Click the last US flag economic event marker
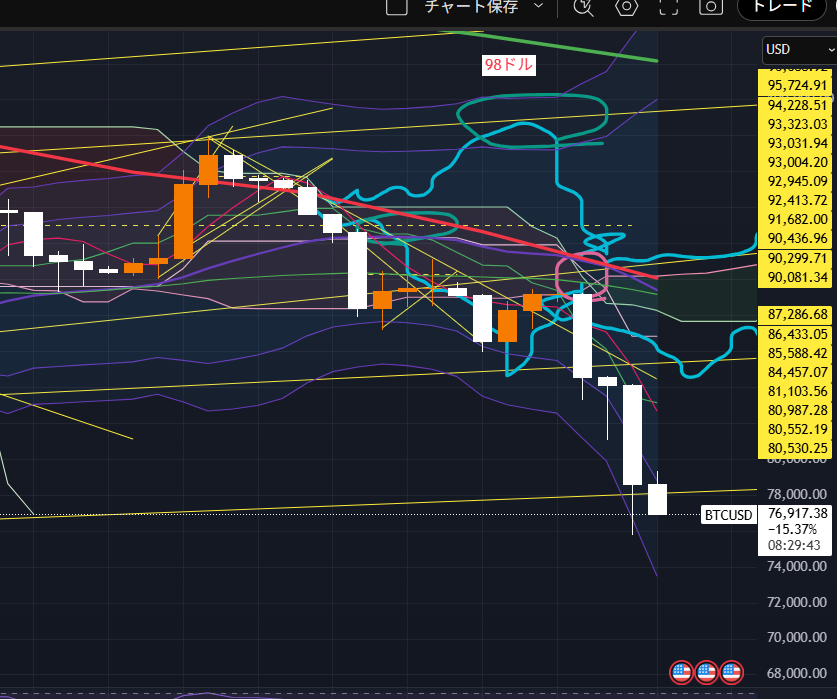Image resolution: width=837 pixels, height=699 pixels. (731, 673)
